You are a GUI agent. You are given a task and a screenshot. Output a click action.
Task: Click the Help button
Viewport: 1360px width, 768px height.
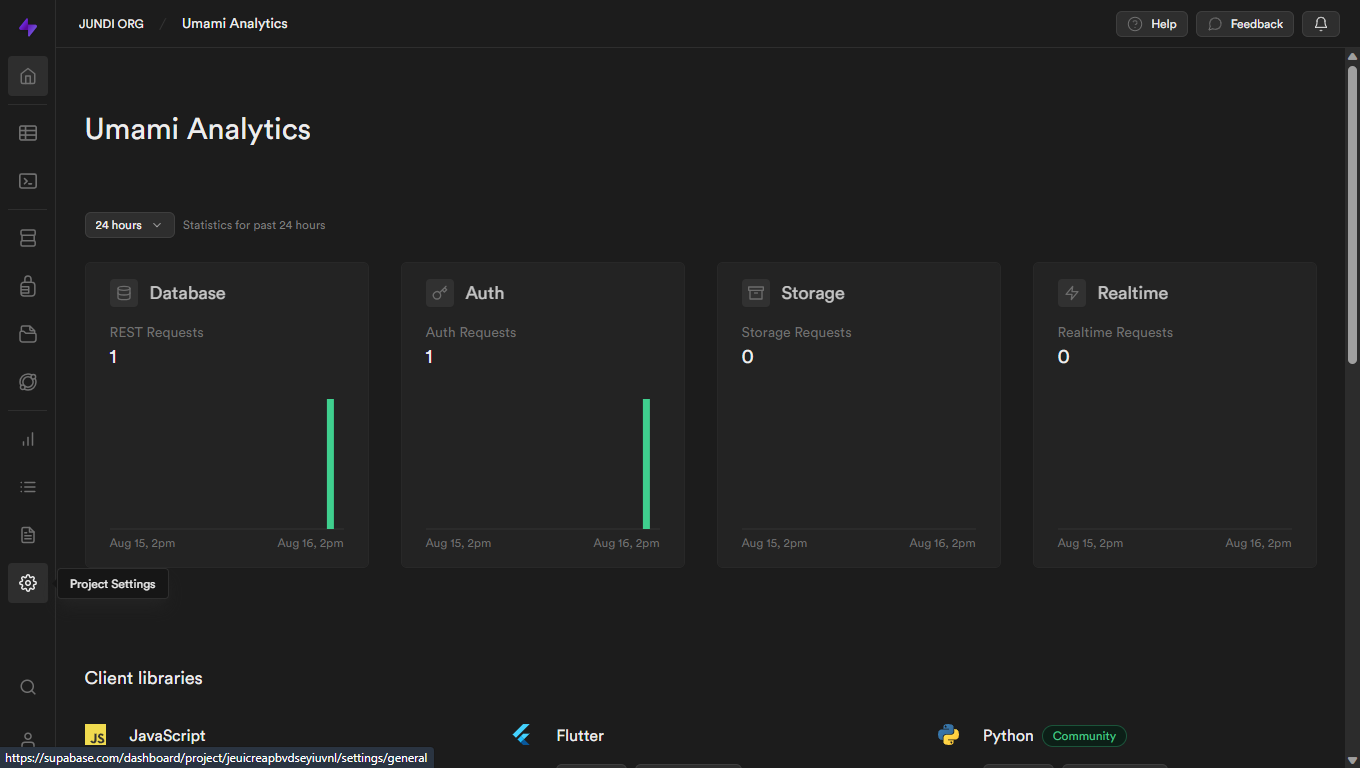[x=1152, y=24]
